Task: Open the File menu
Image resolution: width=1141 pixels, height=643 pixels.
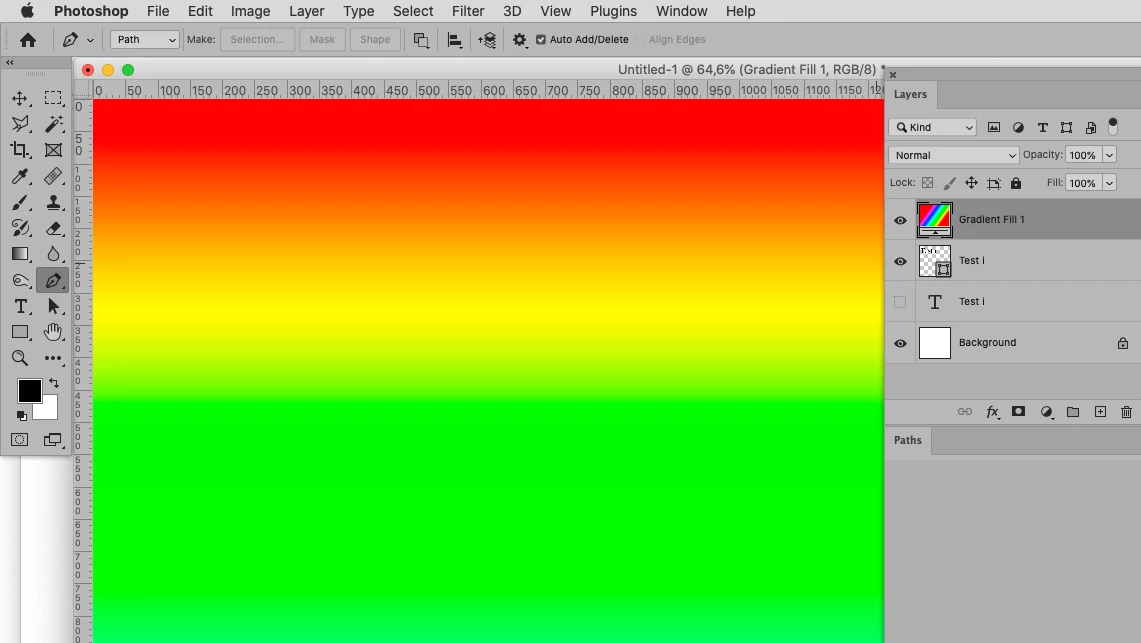Action: (158, 11)
